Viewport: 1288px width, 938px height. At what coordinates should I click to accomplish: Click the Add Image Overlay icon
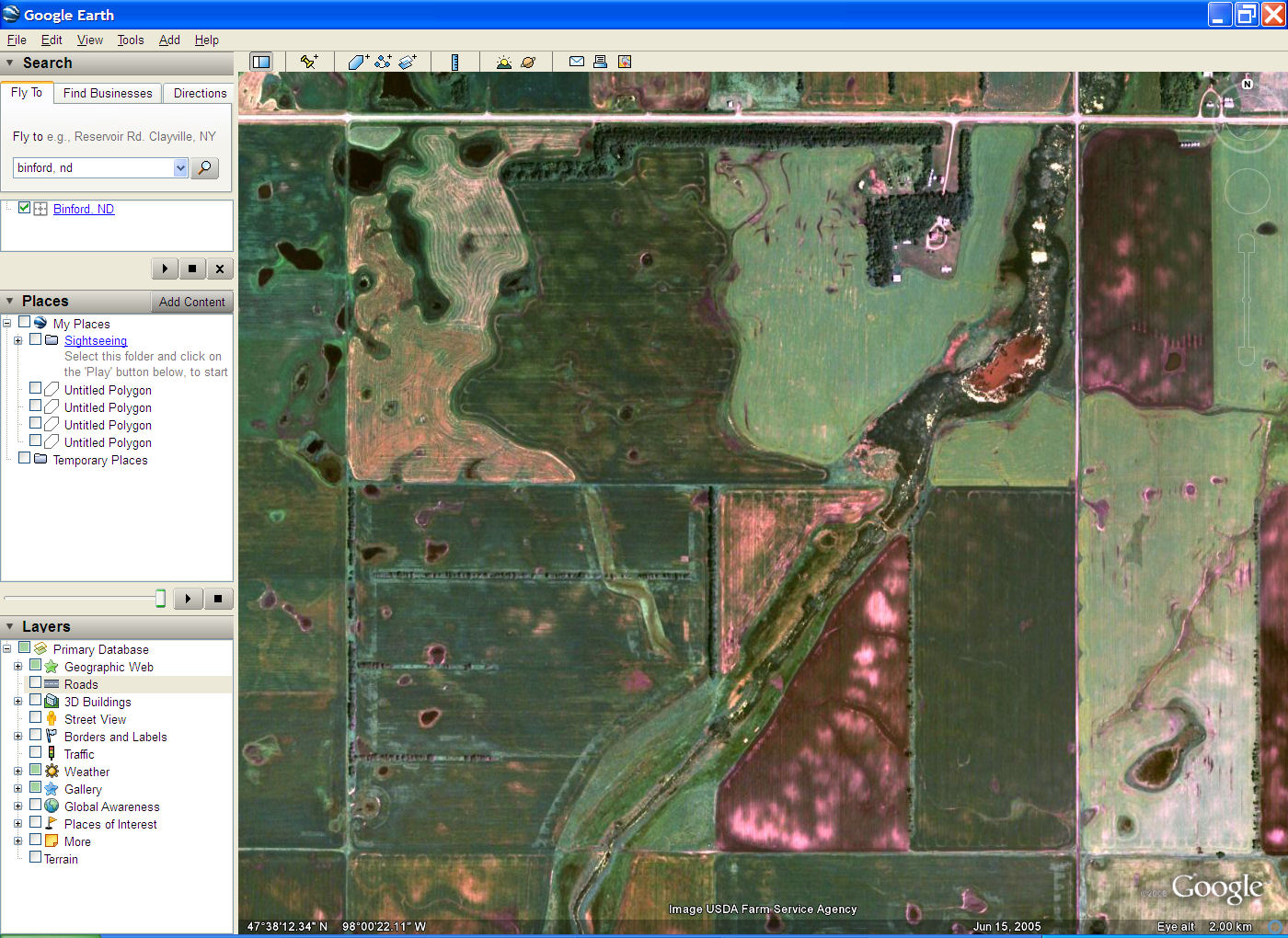click(408, 62)
